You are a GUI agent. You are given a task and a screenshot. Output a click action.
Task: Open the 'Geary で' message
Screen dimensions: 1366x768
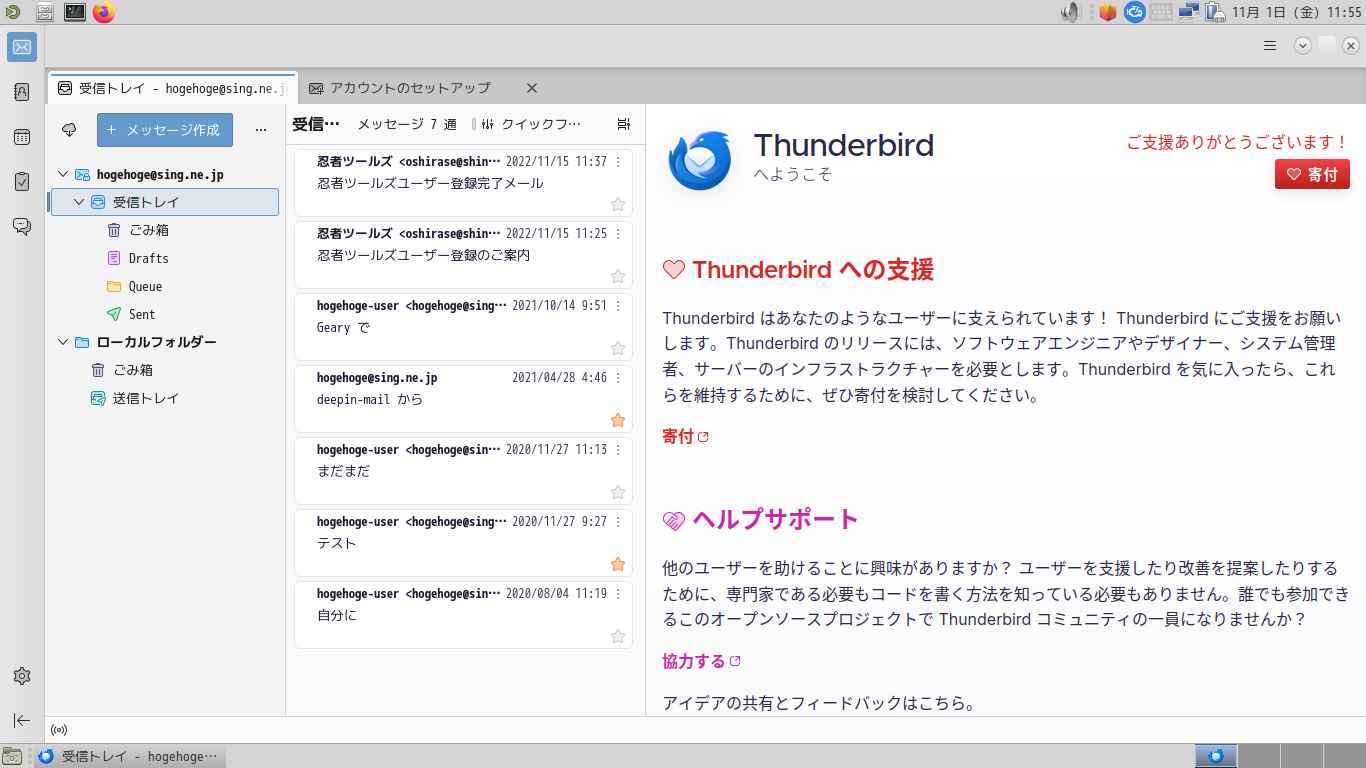(x=463, y=326)
